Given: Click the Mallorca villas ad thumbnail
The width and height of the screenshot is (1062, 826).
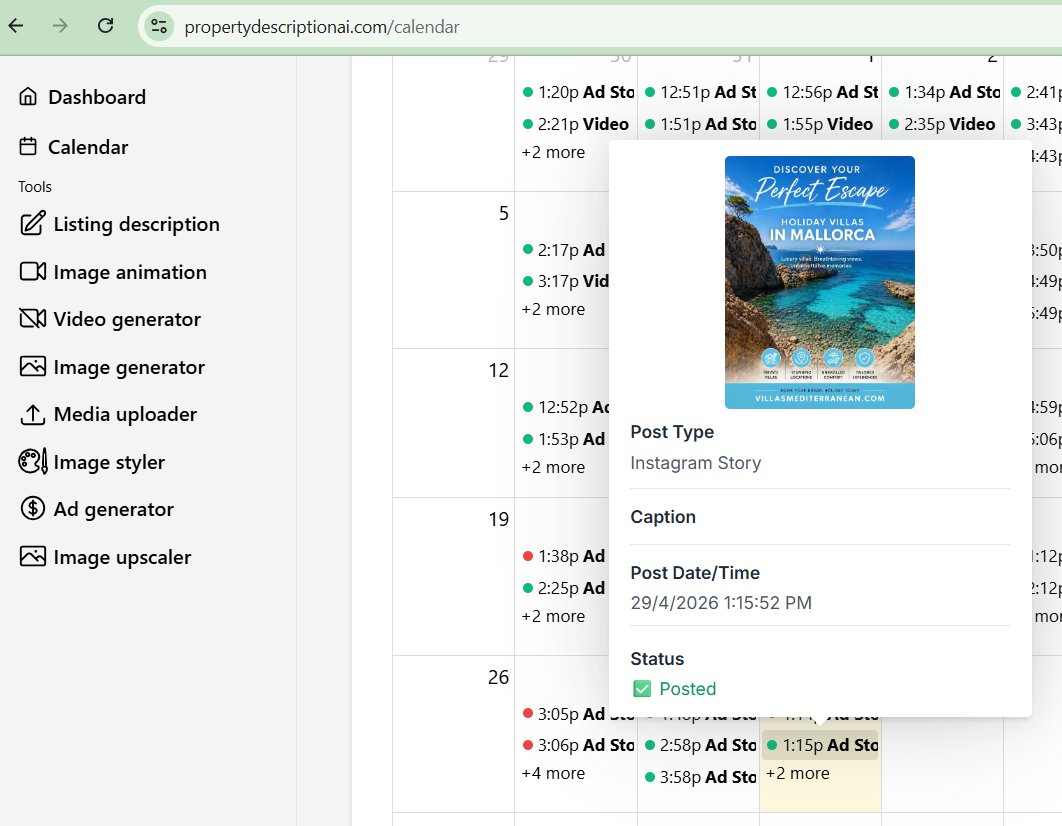Looking at the screenshot, I should point(820,282).
